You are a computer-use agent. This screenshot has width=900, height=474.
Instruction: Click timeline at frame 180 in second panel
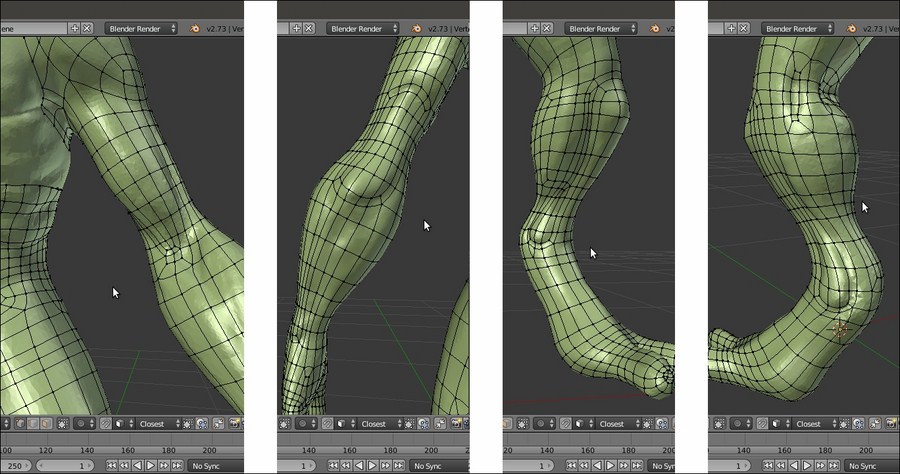390,450
